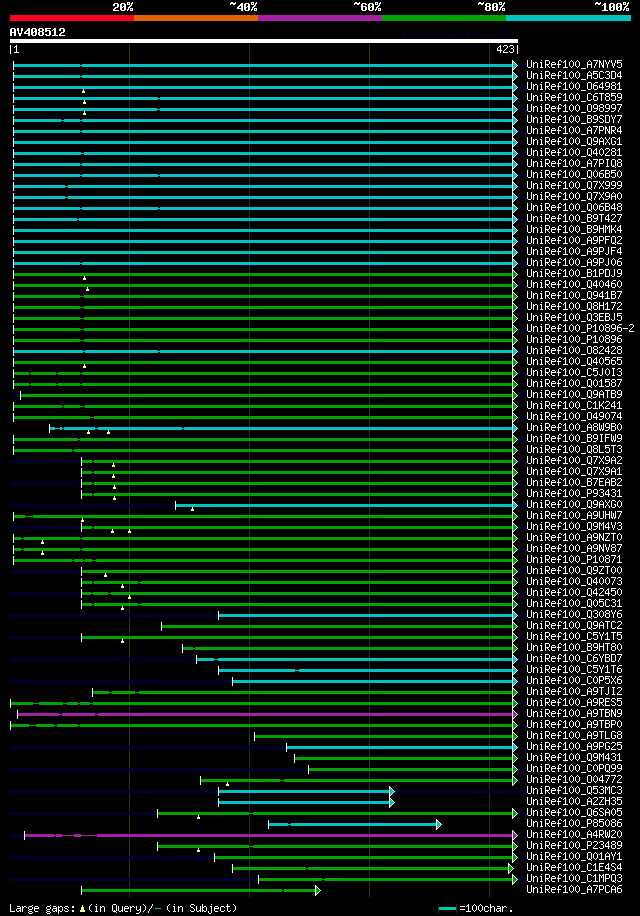
Task: Select the UniRef100_Q941B7 label
Action: [x=574, y=296]
